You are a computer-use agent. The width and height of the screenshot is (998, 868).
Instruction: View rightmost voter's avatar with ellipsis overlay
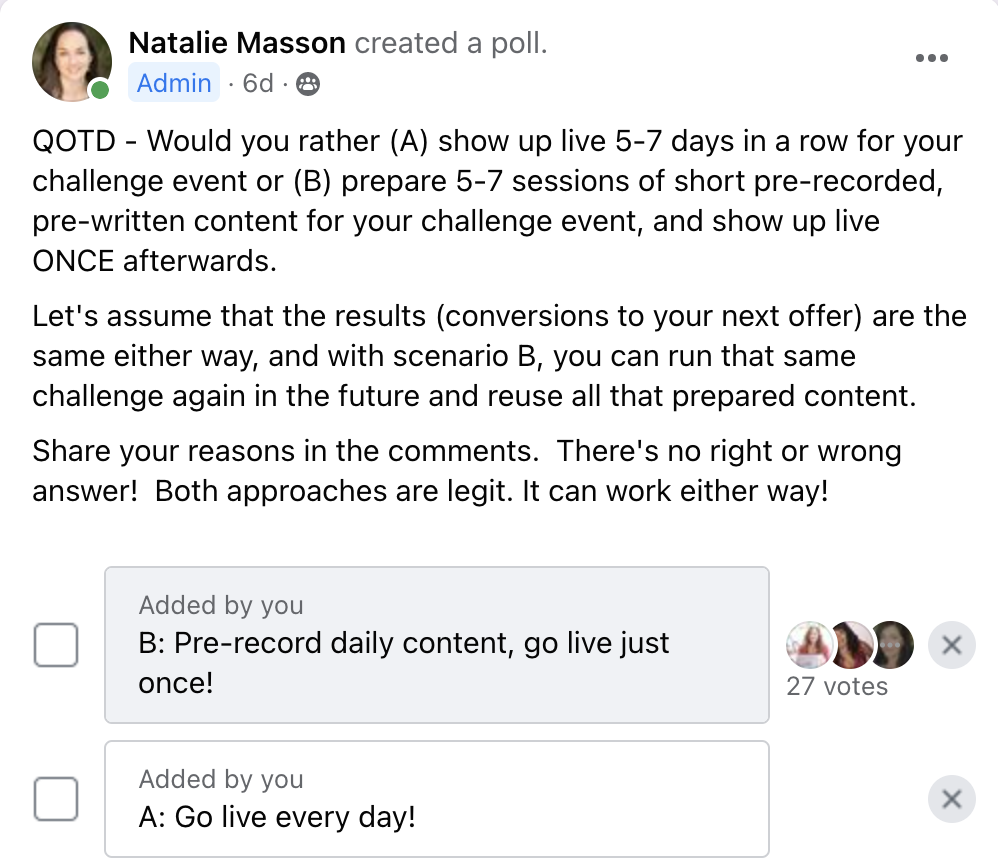pos(892,645)
